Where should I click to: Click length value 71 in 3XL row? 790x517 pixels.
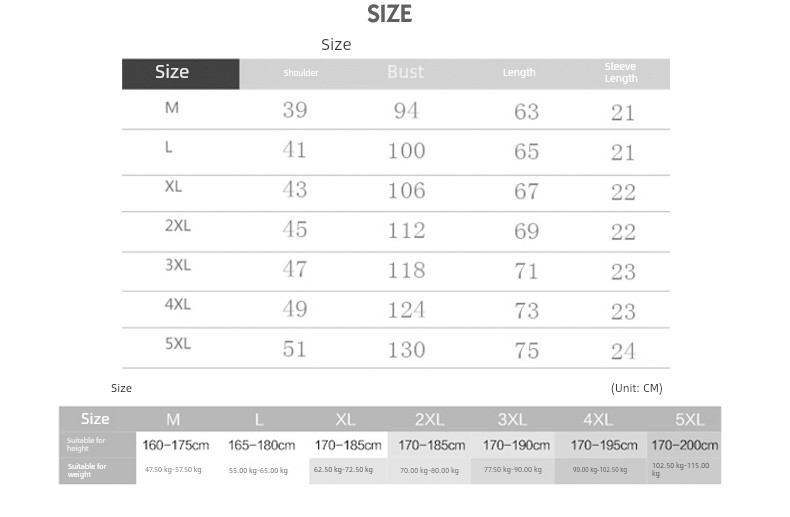pos(526,271)
